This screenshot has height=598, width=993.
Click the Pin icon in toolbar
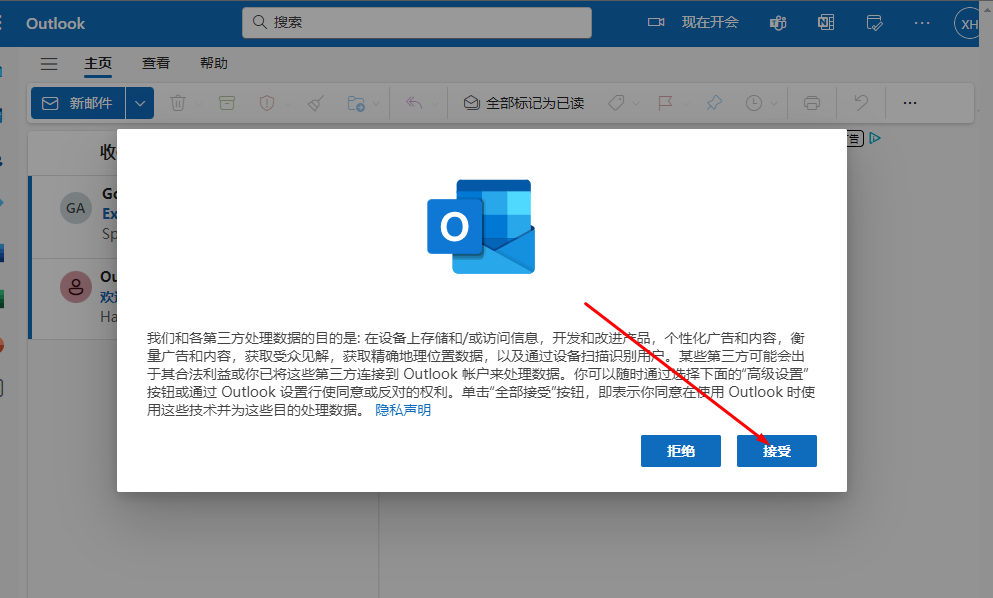point(714,103)
